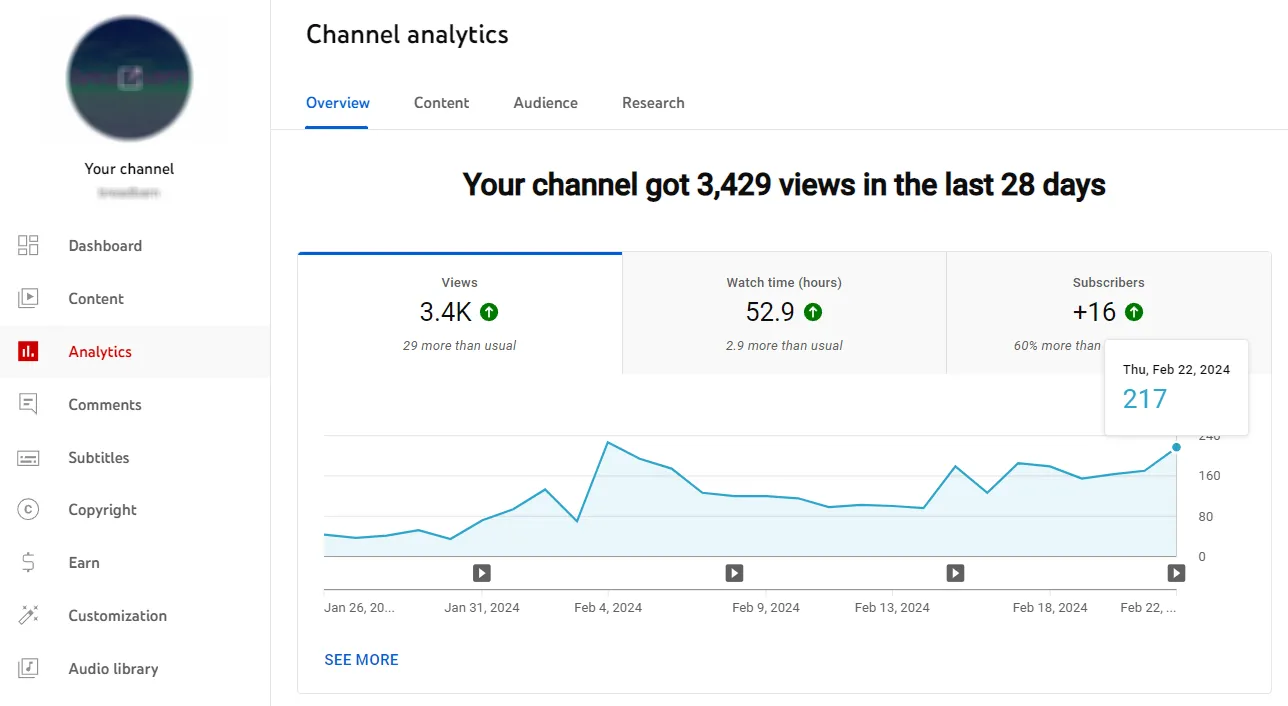Open your channel profile picture
This screenshot has width=1288, height=706.
click(129, 78)
